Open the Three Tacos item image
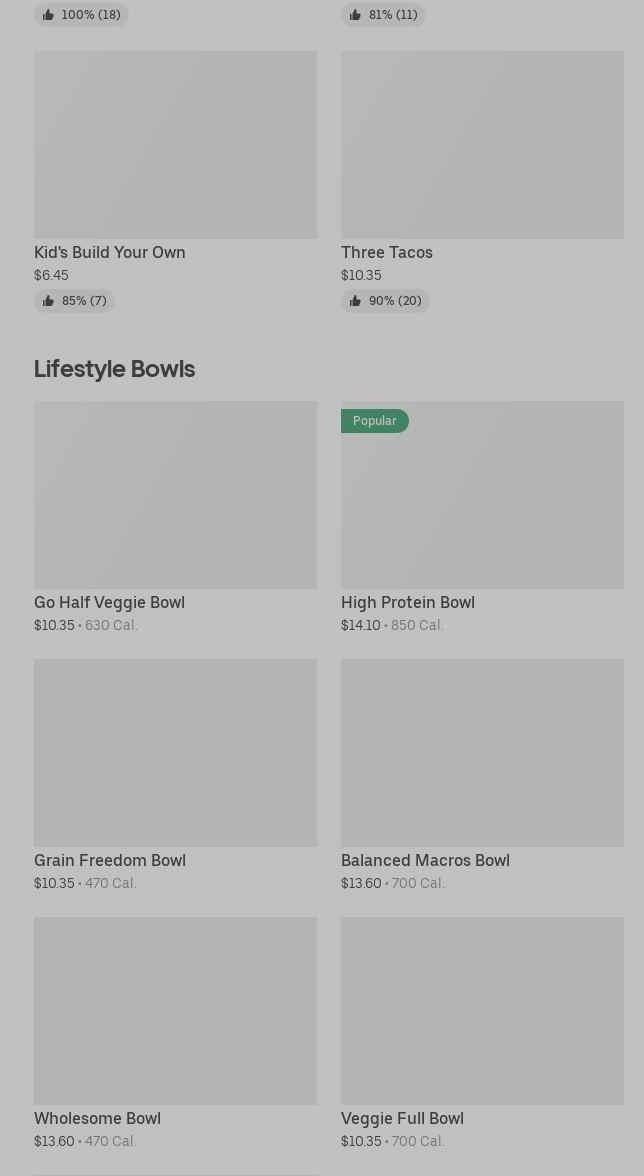The image size is (644, 1176). 482,145
